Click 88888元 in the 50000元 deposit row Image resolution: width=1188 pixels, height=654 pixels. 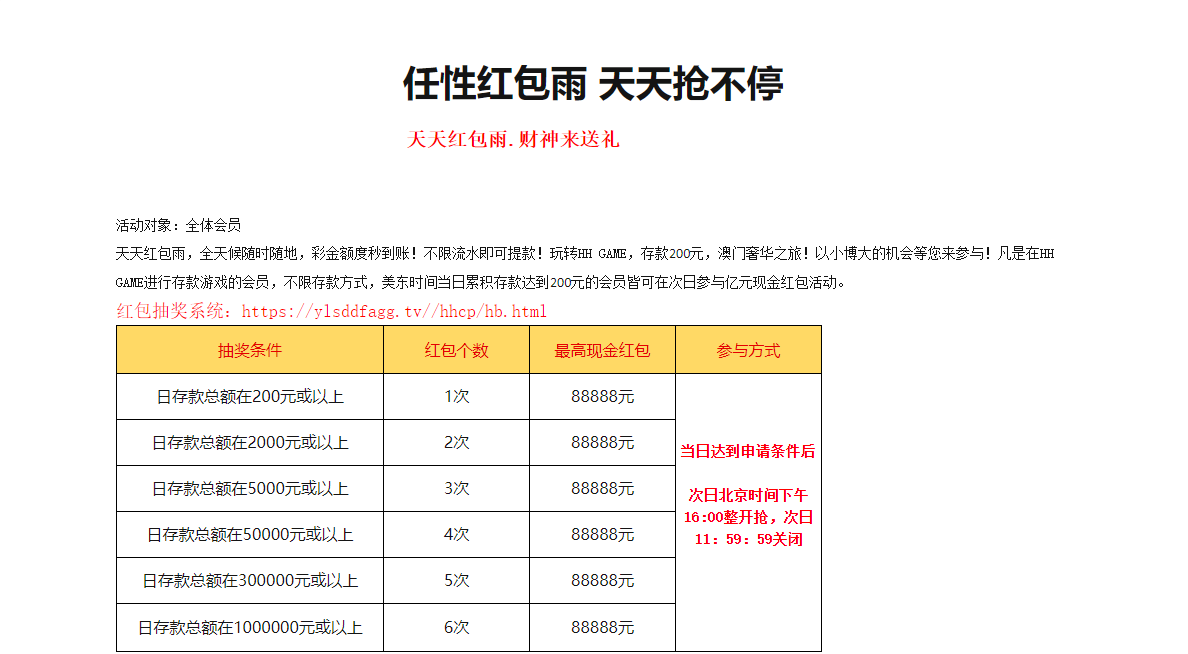[x=602, y=535]
